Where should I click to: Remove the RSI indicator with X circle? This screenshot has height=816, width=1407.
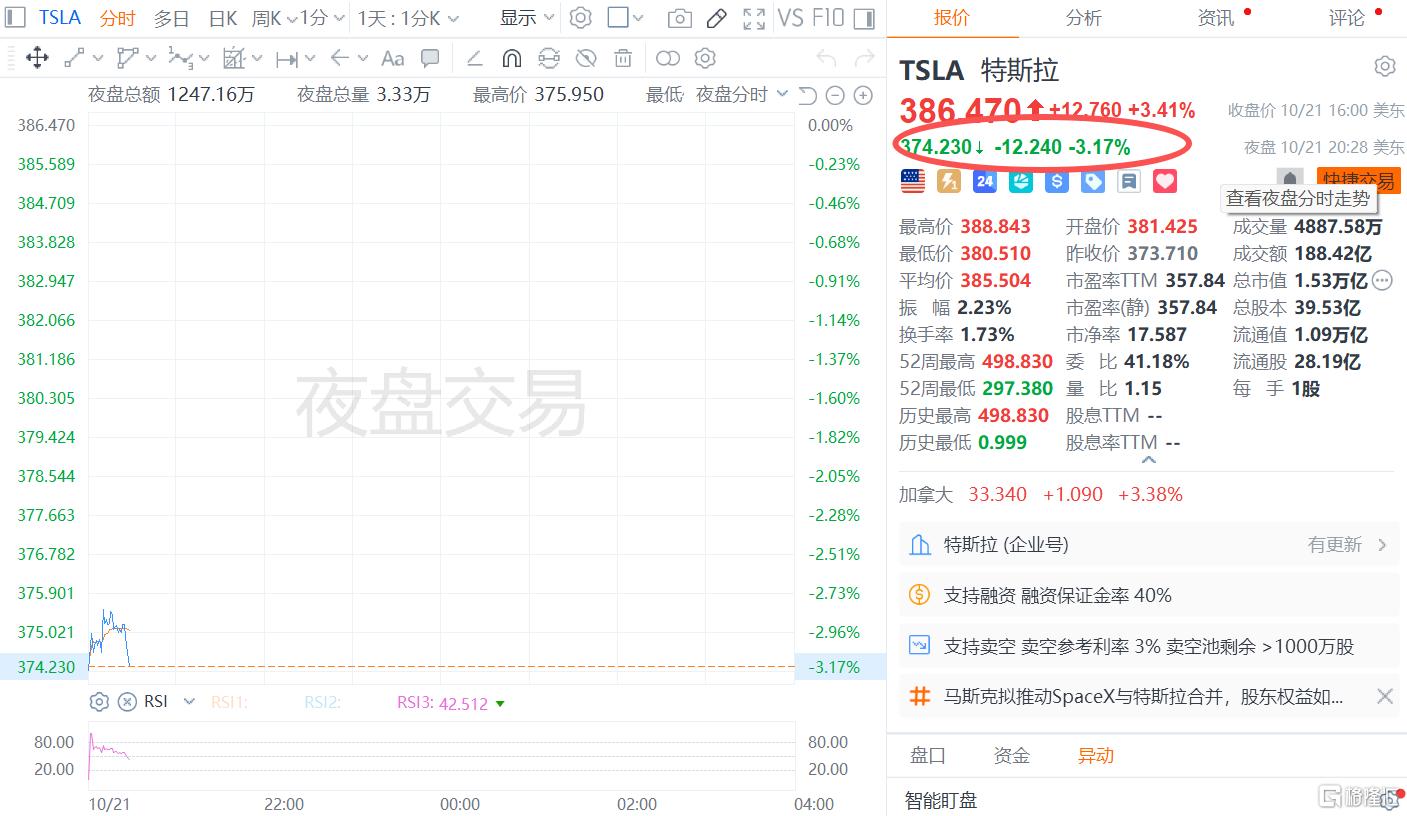coord(127,702)
